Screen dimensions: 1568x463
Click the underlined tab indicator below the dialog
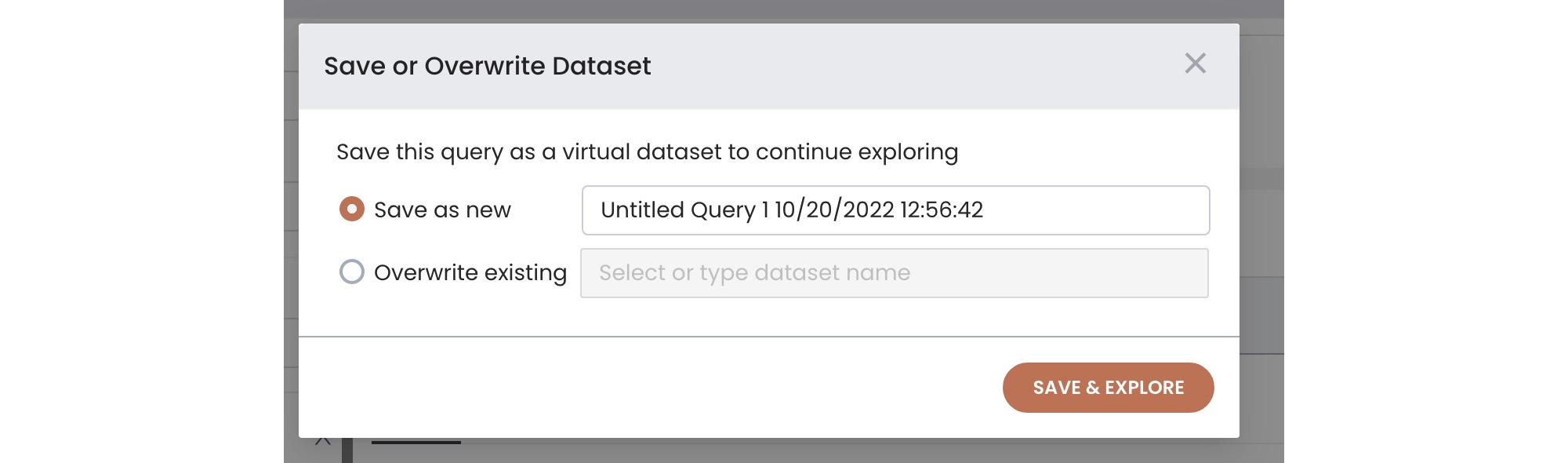[416, 443]
